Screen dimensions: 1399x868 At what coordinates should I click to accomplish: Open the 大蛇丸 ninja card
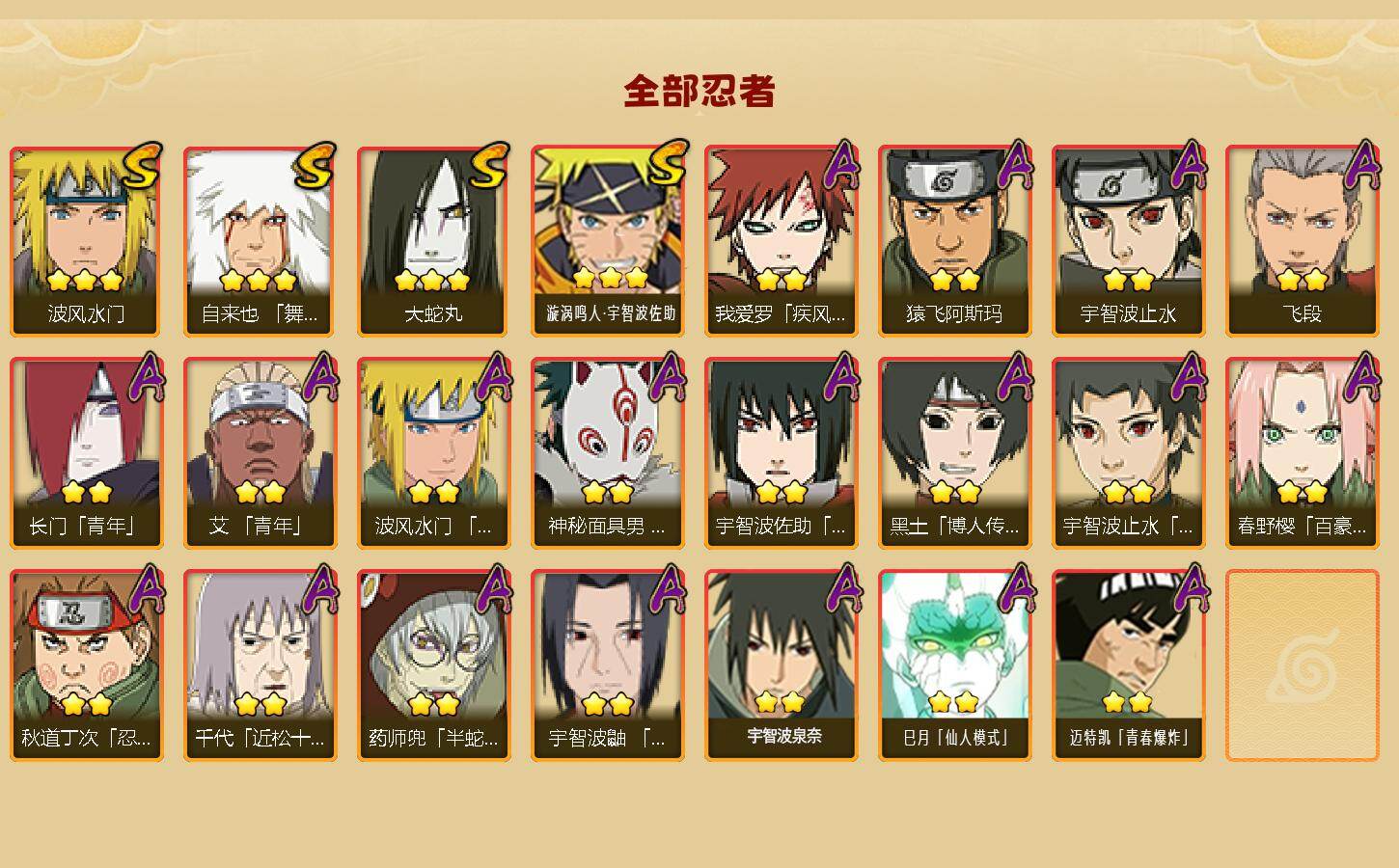pyautogui.click(x=433, y=241)
